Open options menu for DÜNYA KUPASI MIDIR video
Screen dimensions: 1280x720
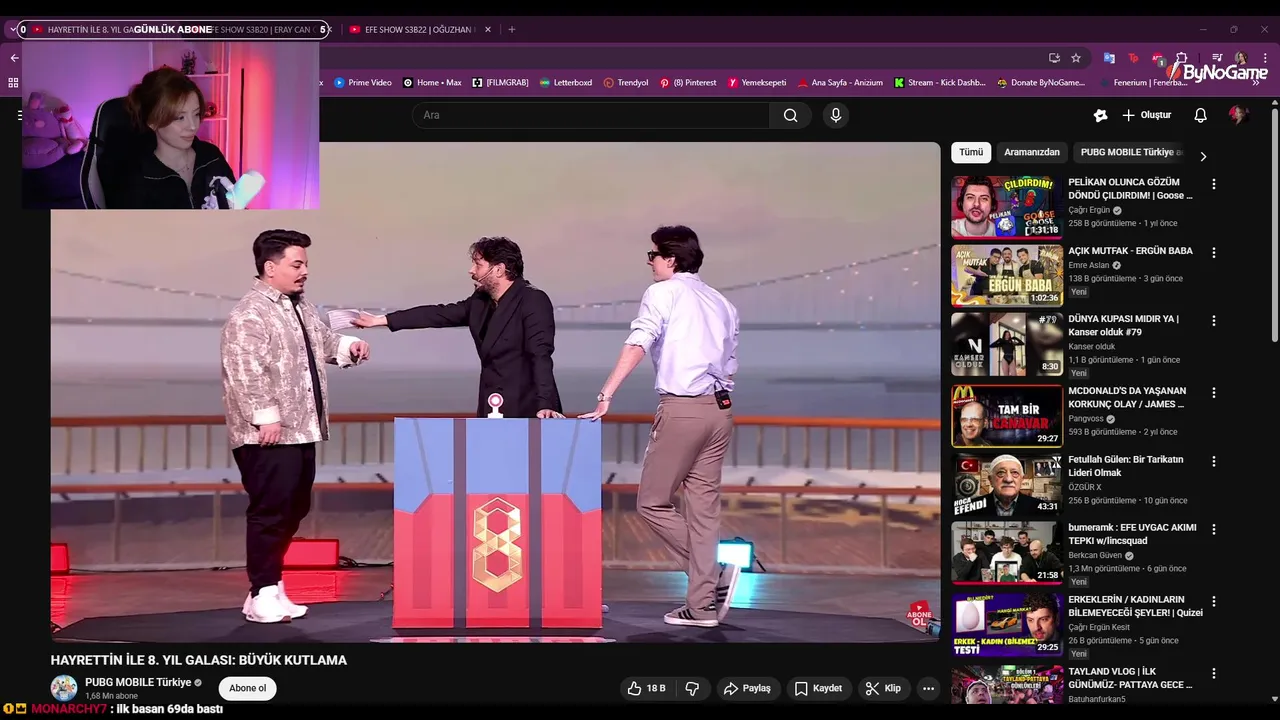point(1214,321)
